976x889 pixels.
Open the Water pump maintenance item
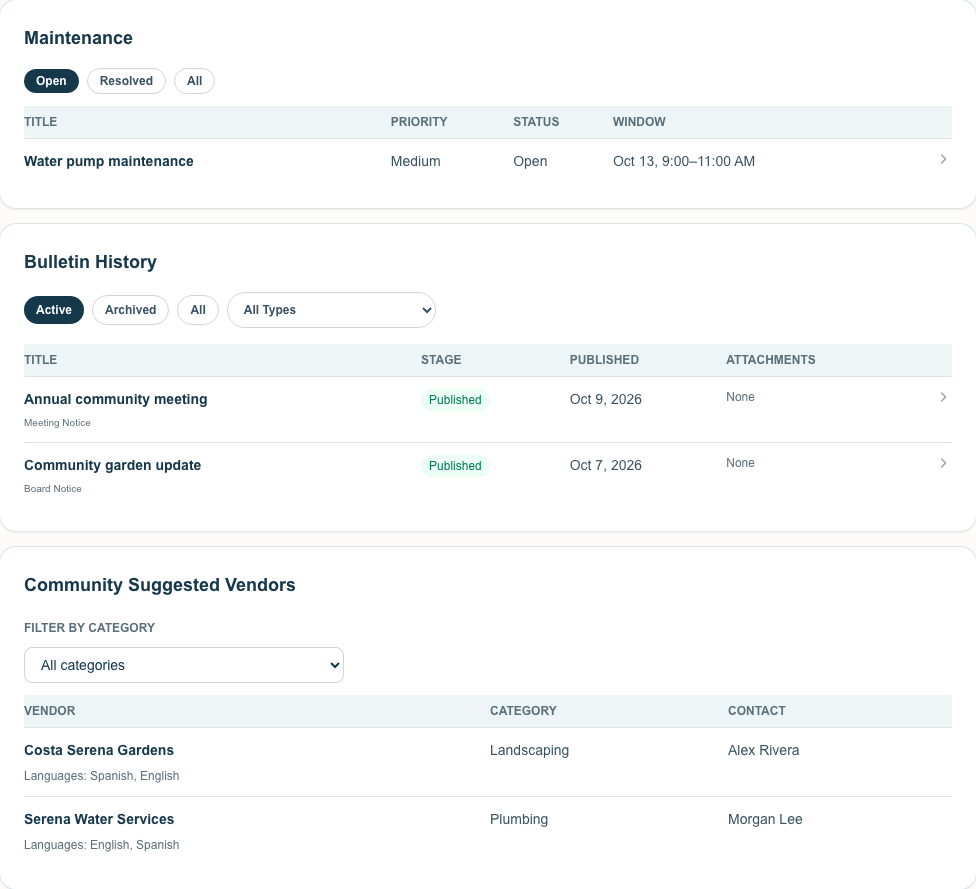(109, 161)
